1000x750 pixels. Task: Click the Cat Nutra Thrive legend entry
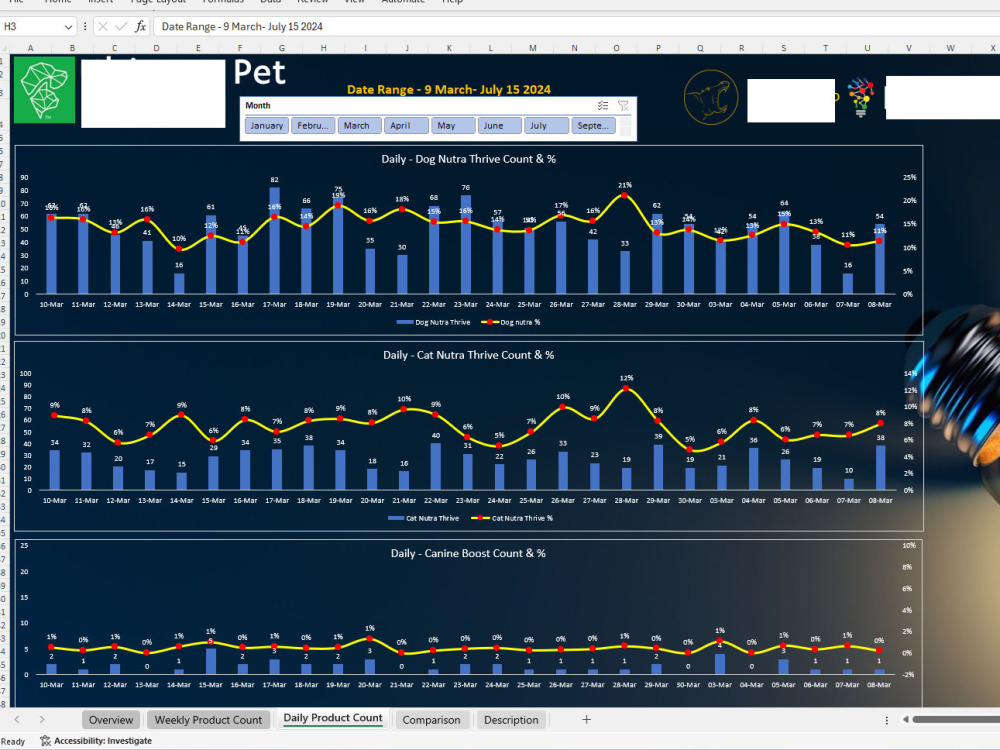tap(423, 518)
